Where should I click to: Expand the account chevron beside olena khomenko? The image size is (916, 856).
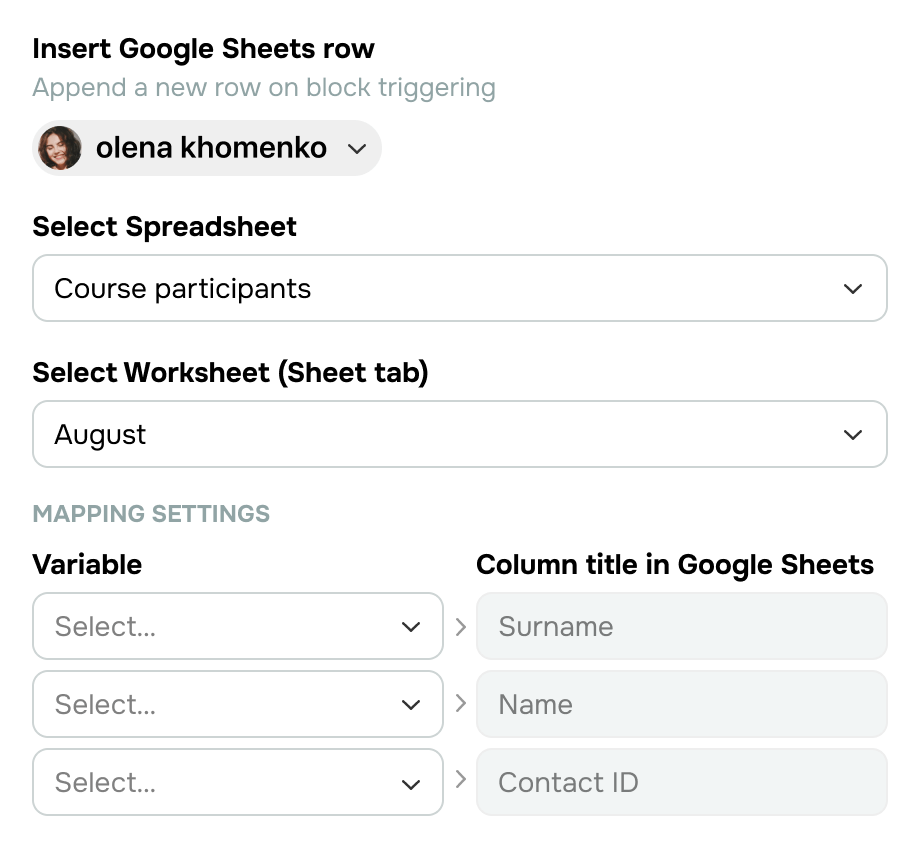tap(356, 149)
